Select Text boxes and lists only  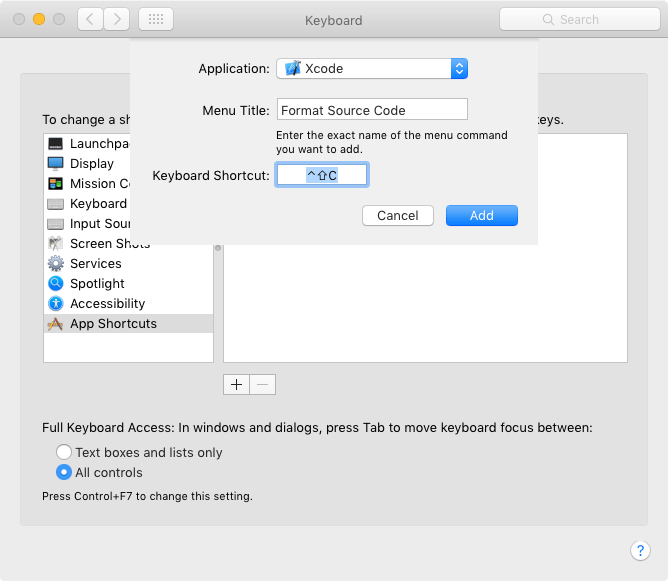point(64,452)
